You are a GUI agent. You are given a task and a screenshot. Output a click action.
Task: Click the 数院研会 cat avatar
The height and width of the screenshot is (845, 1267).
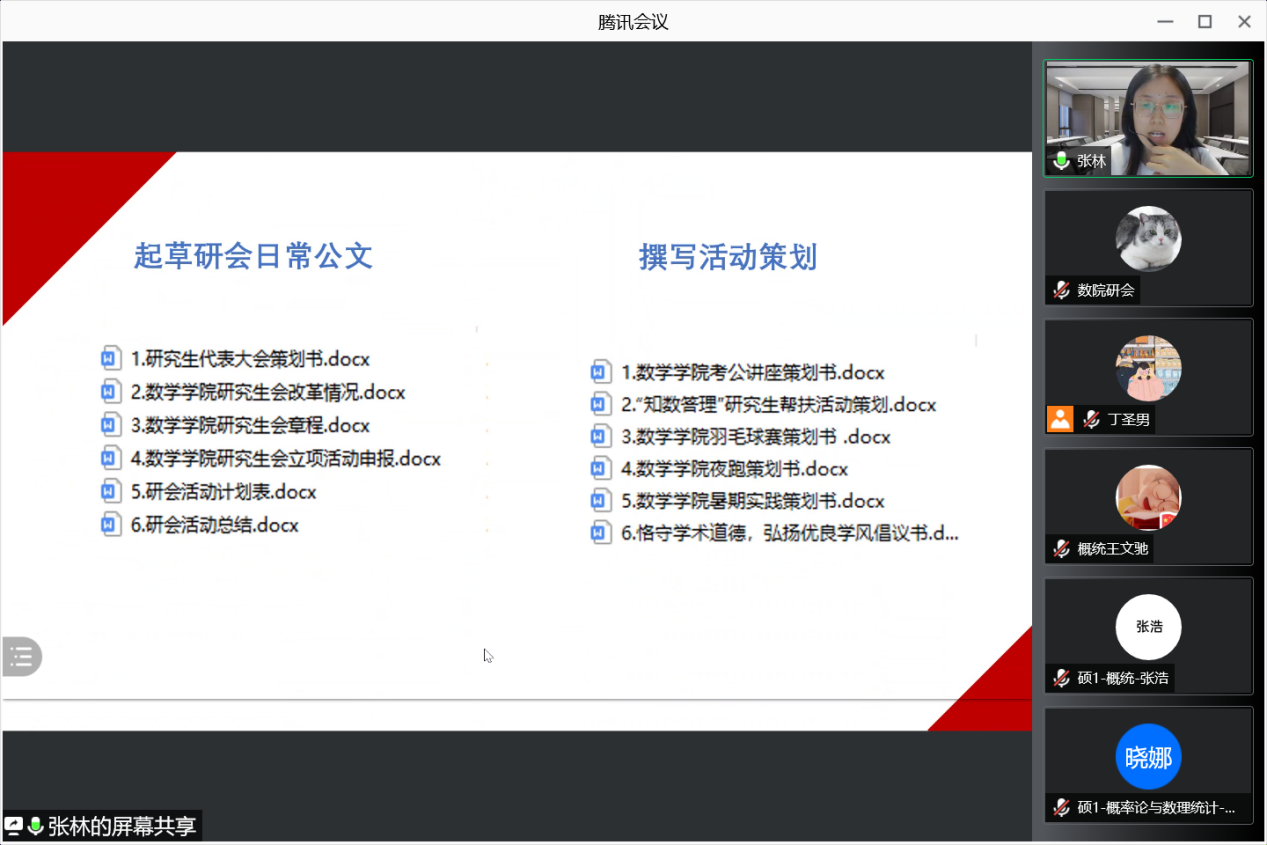pos(1148,239)
